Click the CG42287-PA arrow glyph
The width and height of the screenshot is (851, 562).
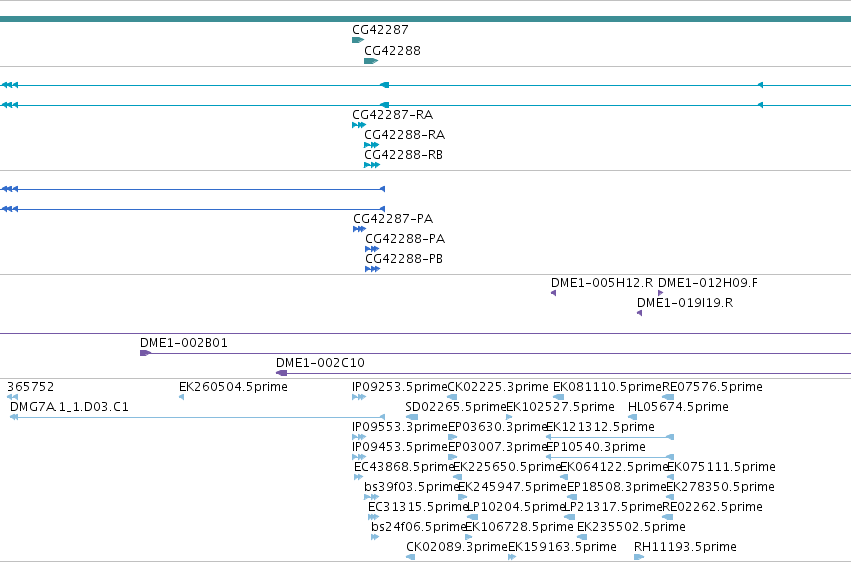[359, 229]
